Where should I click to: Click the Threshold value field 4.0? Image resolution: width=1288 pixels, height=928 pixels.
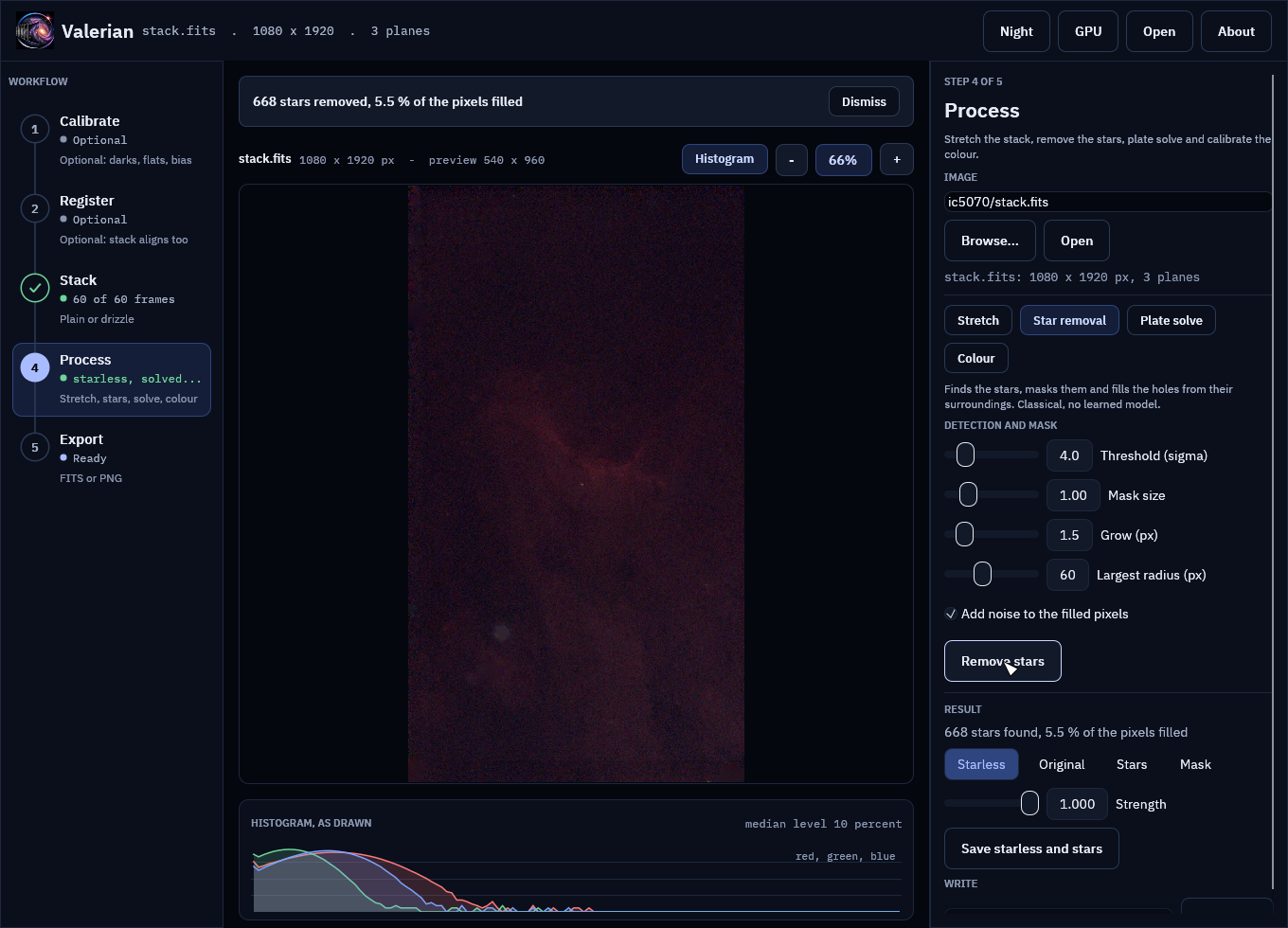(x=1069, y=455)
